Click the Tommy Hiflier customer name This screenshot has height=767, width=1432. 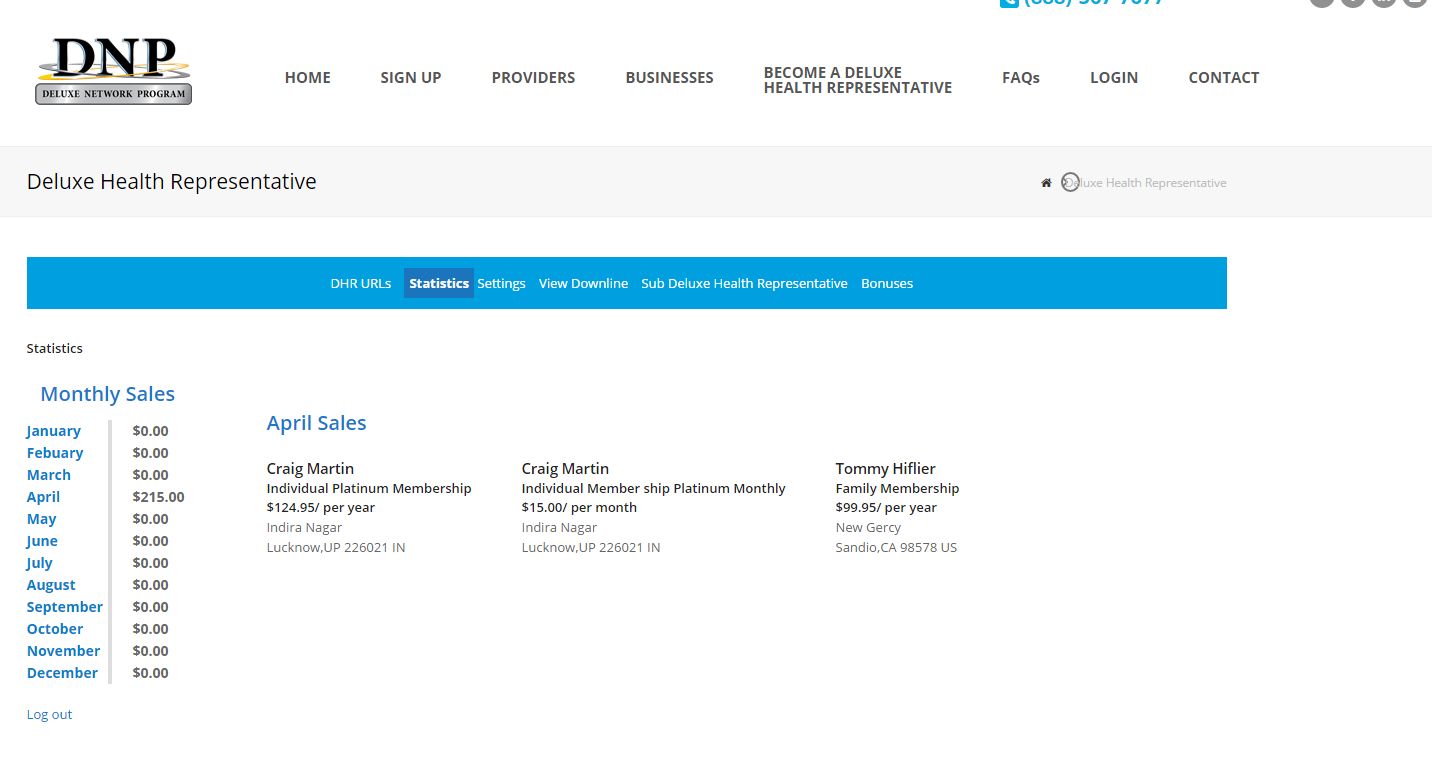pyautogui.click(x=886, y=469)
